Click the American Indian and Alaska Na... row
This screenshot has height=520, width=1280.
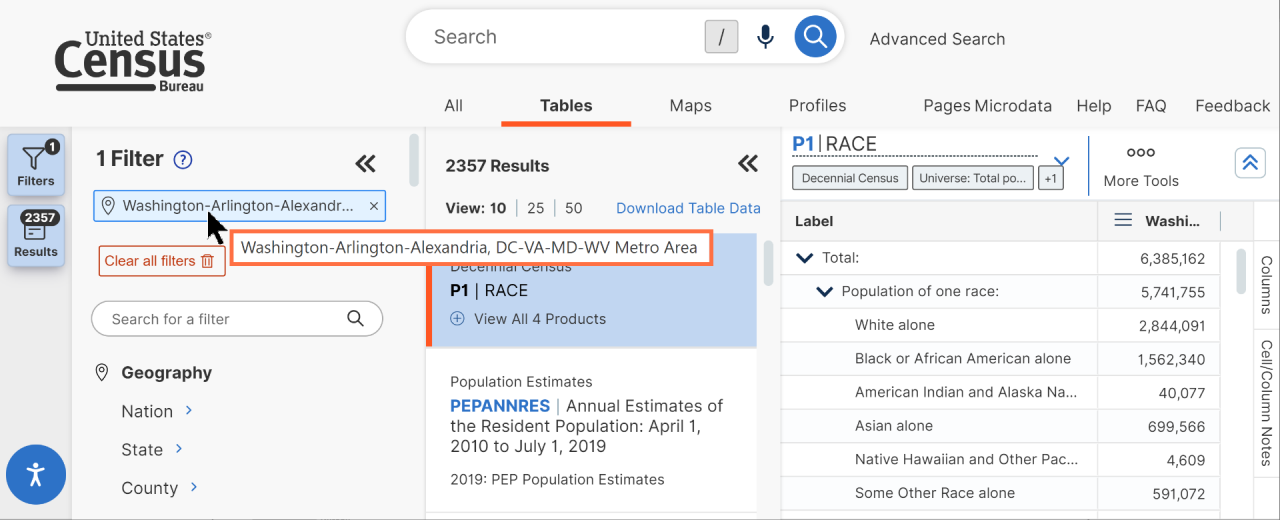966,392
